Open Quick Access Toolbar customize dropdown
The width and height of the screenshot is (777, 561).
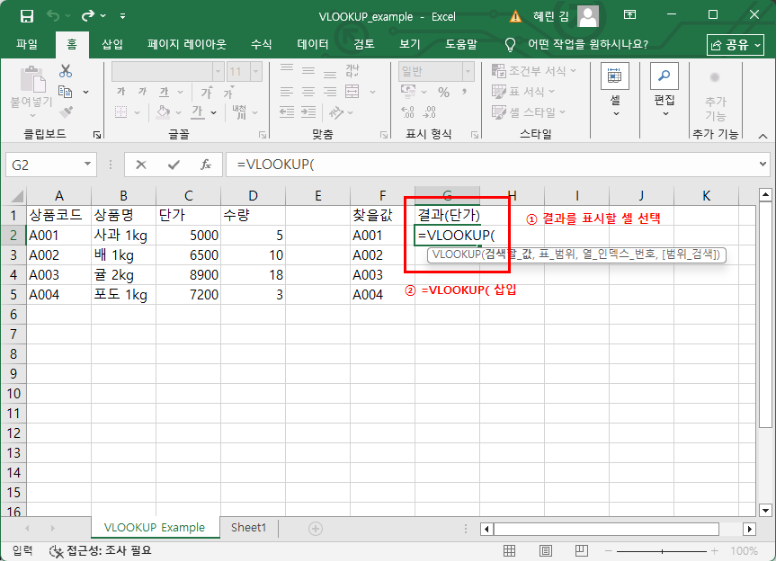(122, 17)
